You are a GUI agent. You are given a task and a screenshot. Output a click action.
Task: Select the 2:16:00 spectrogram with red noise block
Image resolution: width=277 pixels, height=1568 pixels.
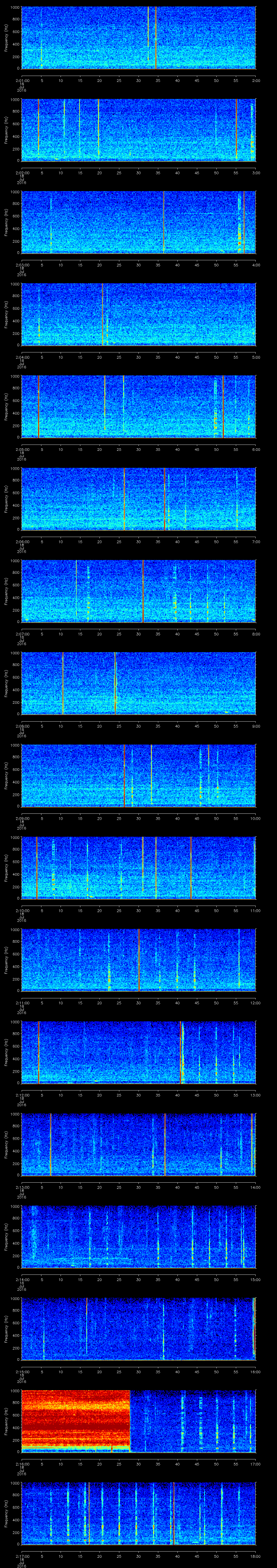pos(139,1421)
